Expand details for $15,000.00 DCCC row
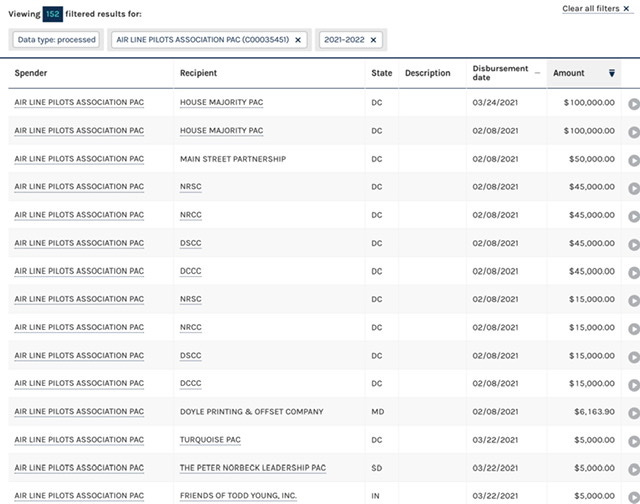Image resolution: width=640 pixels, height=504 pixels. coord(633,385)
